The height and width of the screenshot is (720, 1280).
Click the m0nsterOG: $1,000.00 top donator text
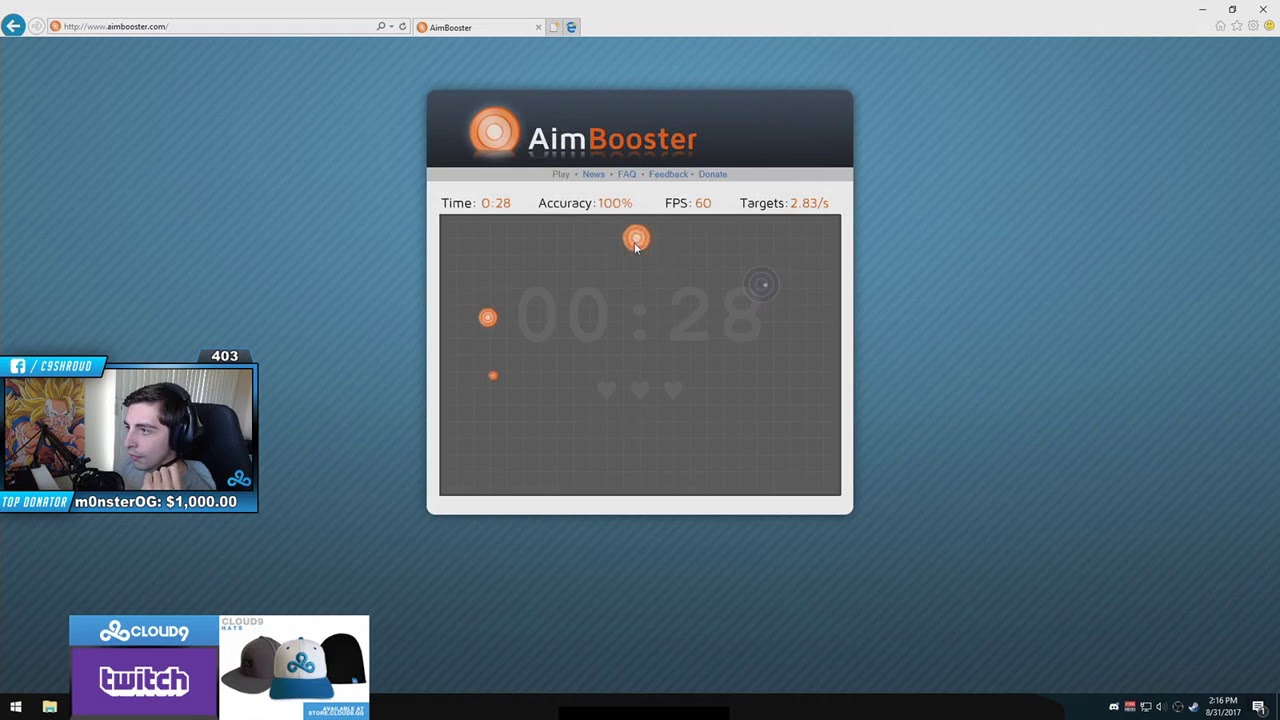click(x=156, y=502)
